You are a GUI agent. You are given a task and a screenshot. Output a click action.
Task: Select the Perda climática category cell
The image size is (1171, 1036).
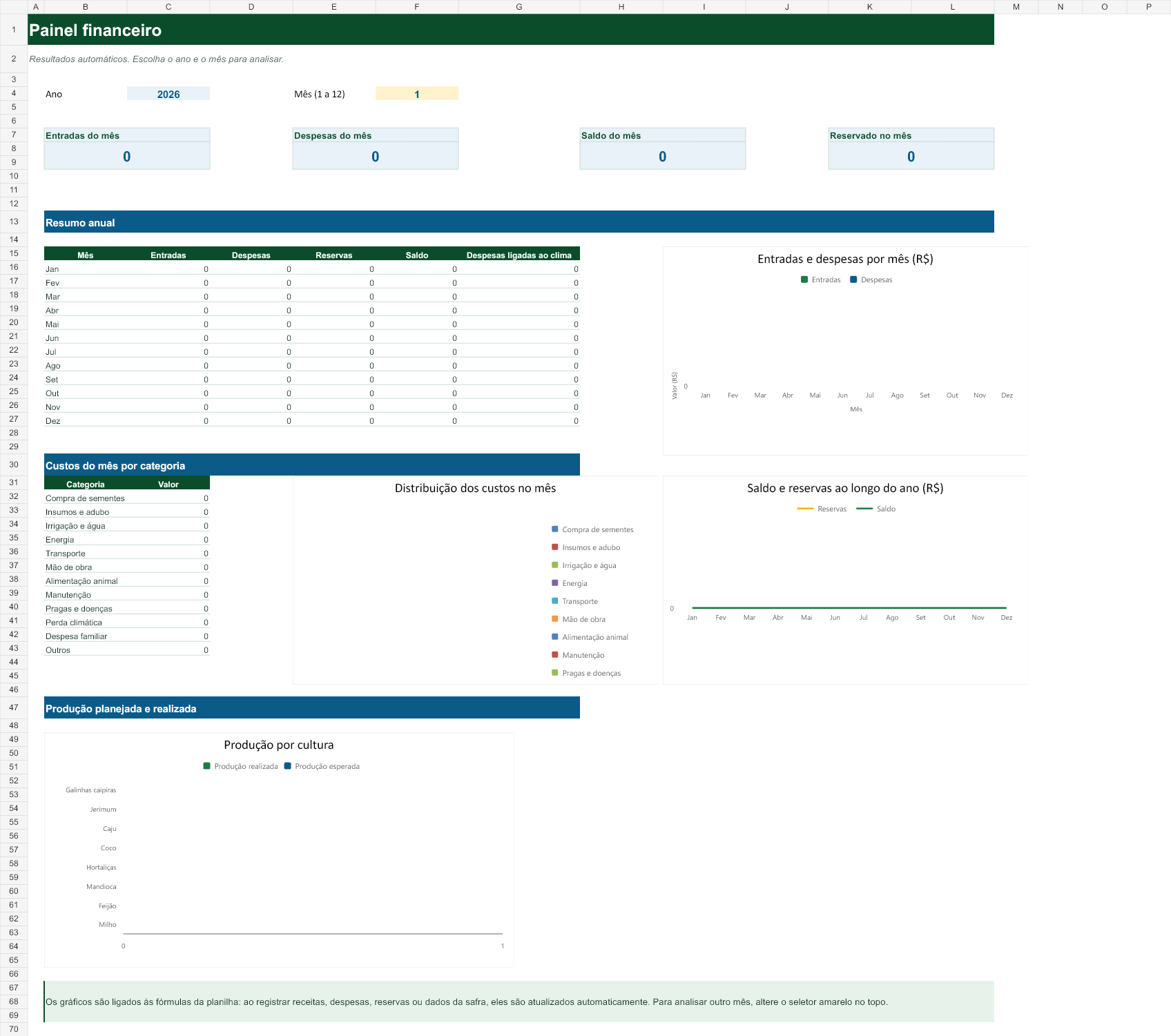coord(86,622)
